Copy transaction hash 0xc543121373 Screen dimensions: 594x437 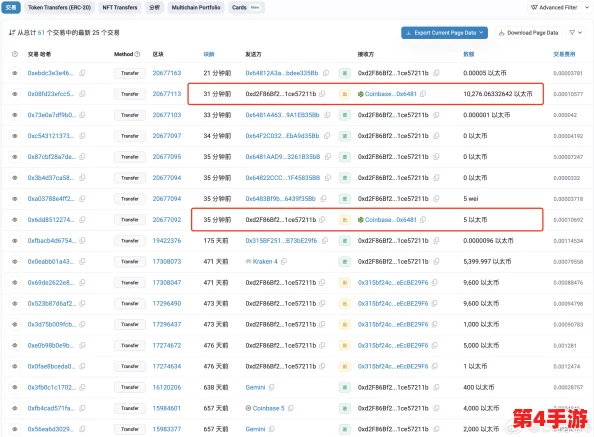pyautogui.click(x=82, y=136)
